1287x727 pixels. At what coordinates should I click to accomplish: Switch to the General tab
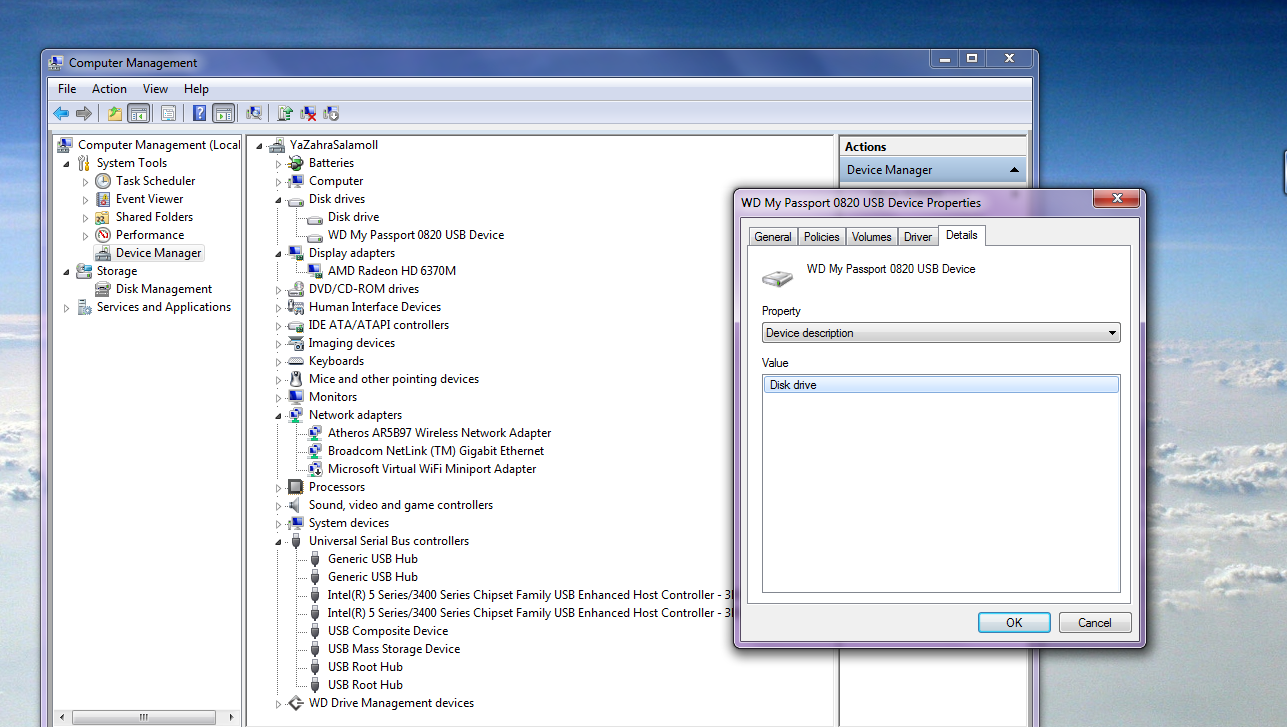tap(773, 237)
